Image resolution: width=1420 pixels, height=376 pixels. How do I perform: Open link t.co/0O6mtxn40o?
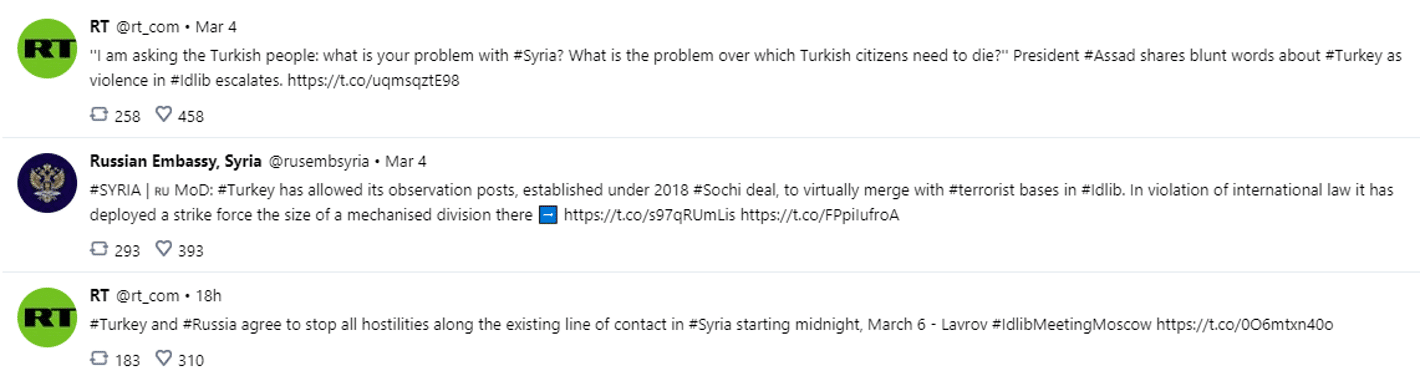point(1244,324)
